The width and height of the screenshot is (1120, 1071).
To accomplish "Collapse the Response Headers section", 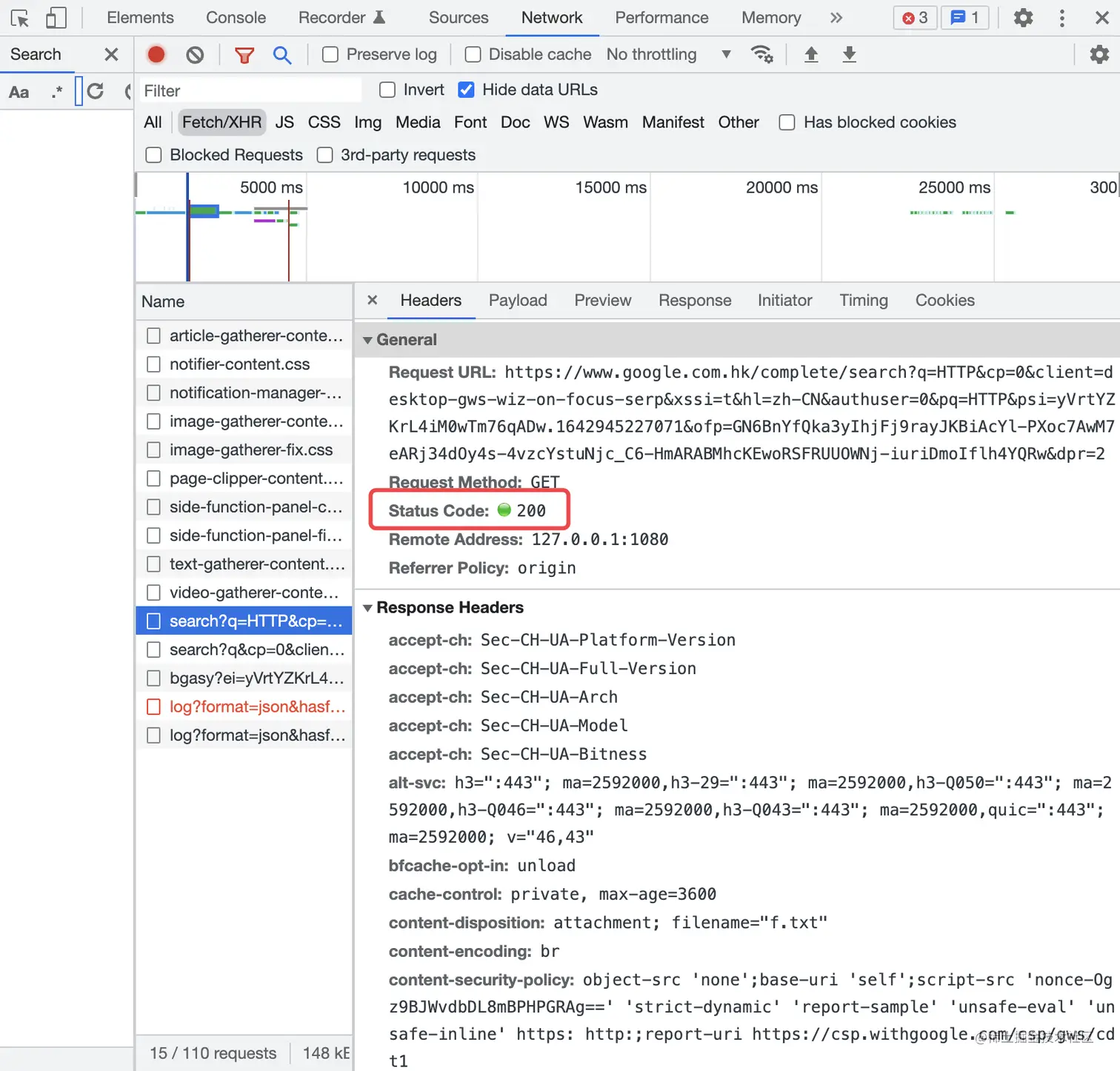I will 443,607.
